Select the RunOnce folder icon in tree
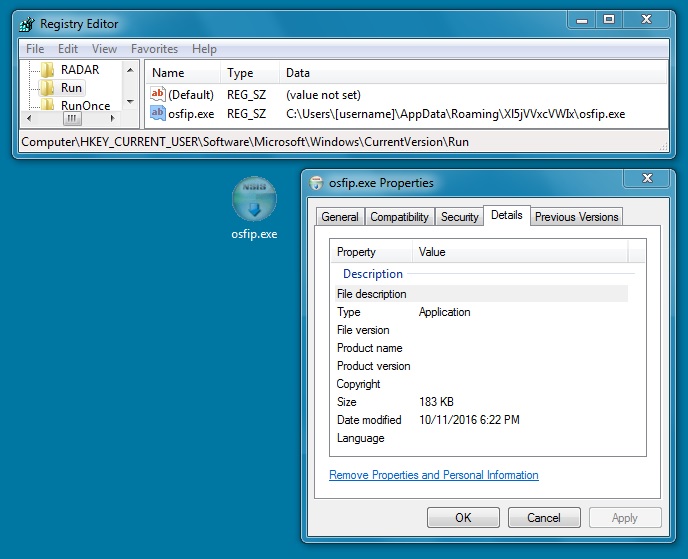688x559 pixels. (47, 105)
